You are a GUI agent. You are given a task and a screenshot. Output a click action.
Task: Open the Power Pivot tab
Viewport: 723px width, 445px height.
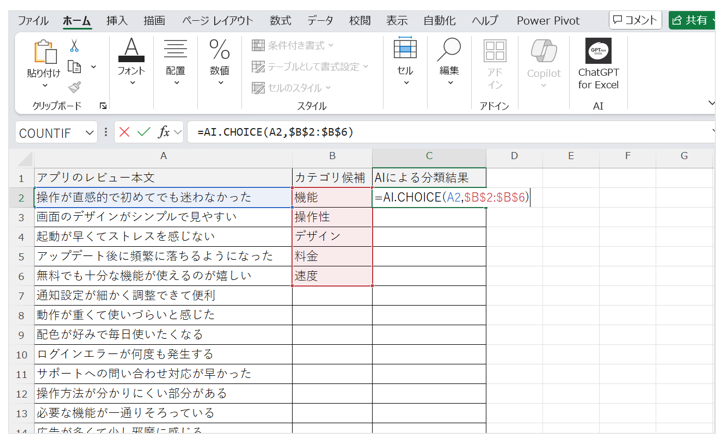click(x=548, y=21)
